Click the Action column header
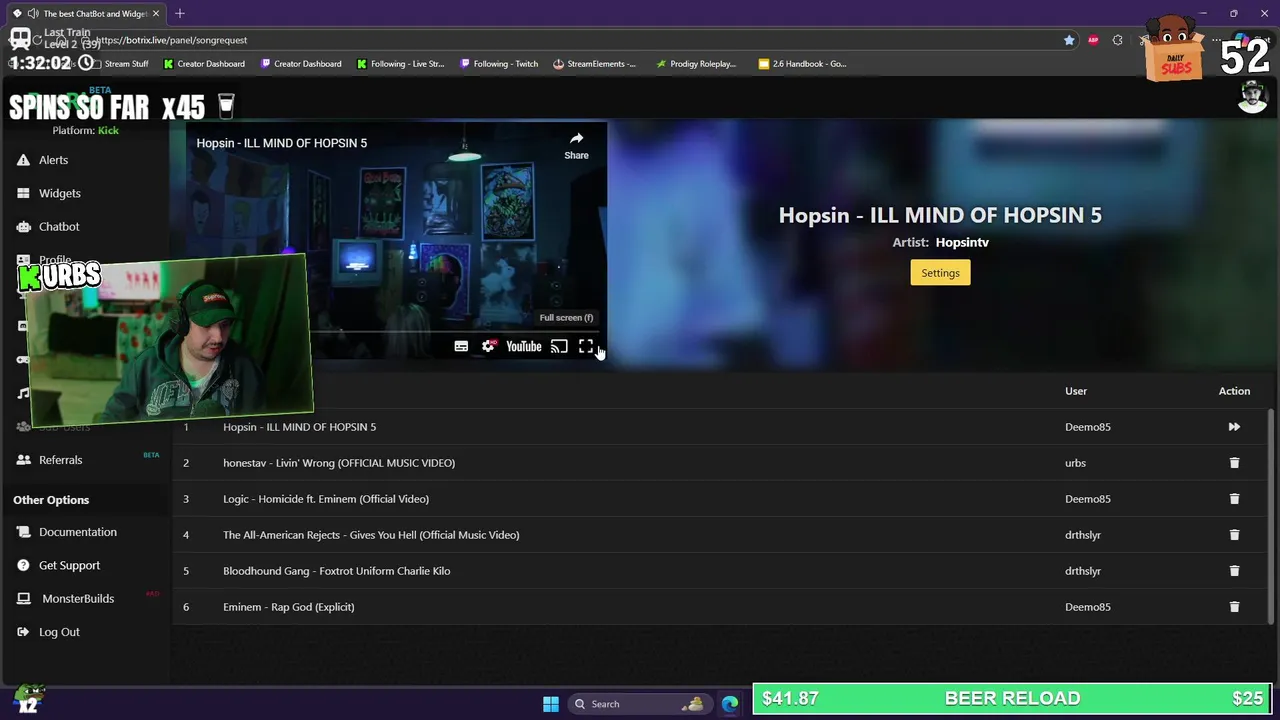The width and height of the screenshot is (1280, 720). pyautogui.click(x=1234, y=391)
